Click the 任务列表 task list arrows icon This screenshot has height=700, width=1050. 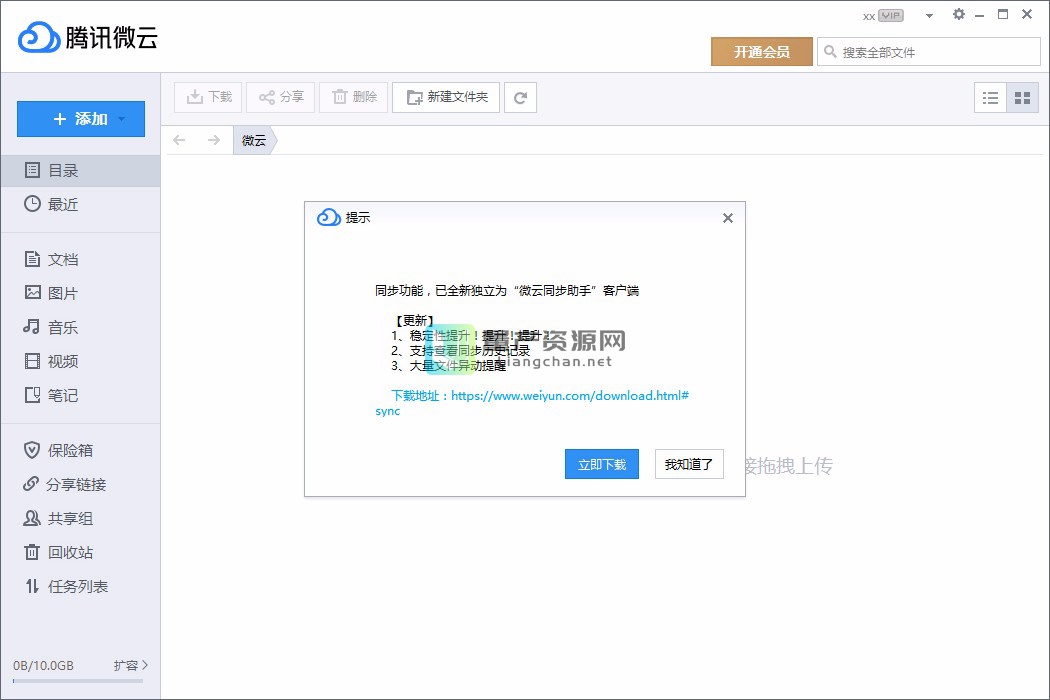point(32,586)
